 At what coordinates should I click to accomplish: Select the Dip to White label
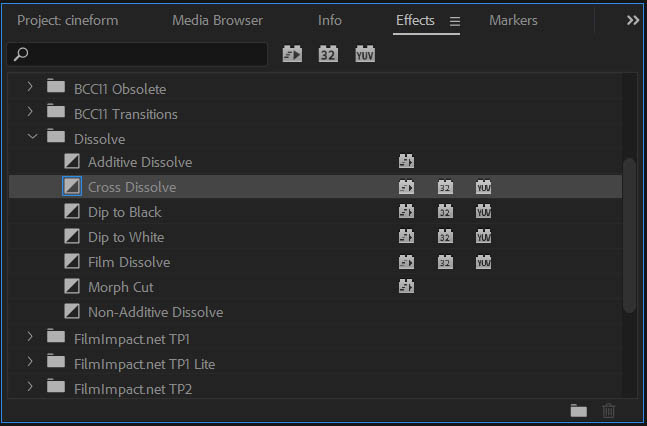pos(126,237)
